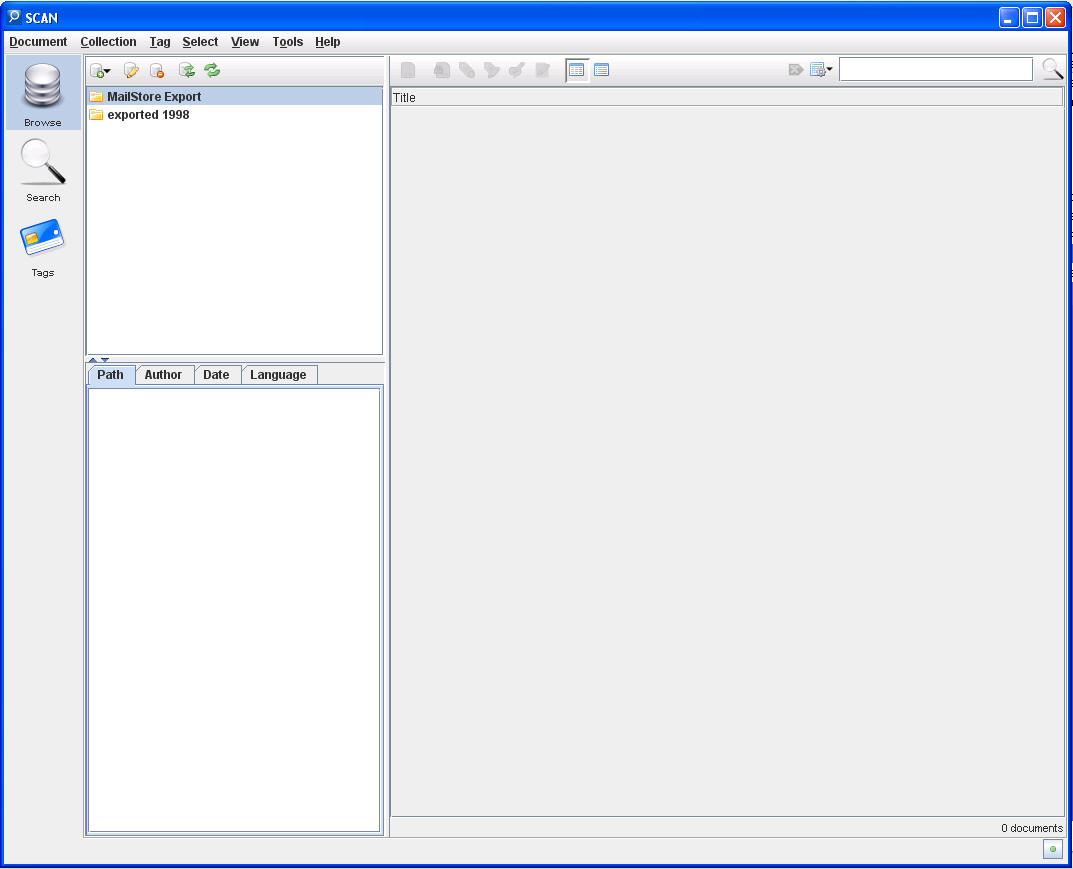Open the Tags view in sidebar
The width and height of the screenshot is (1073, 869).
[43, 246]
